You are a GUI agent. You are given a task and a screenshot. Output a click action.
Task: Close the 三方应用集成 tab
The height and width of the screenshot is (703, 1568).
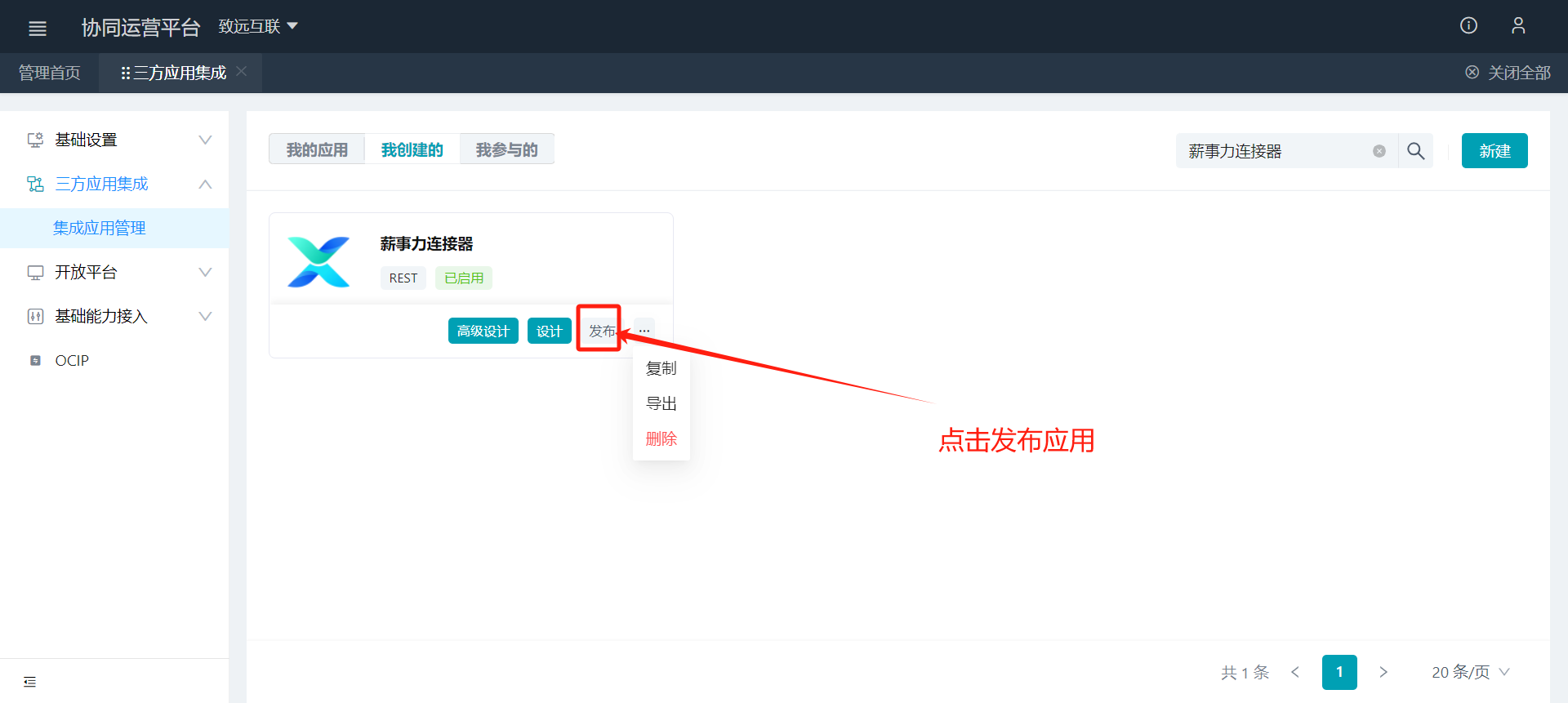coord(242,72)
